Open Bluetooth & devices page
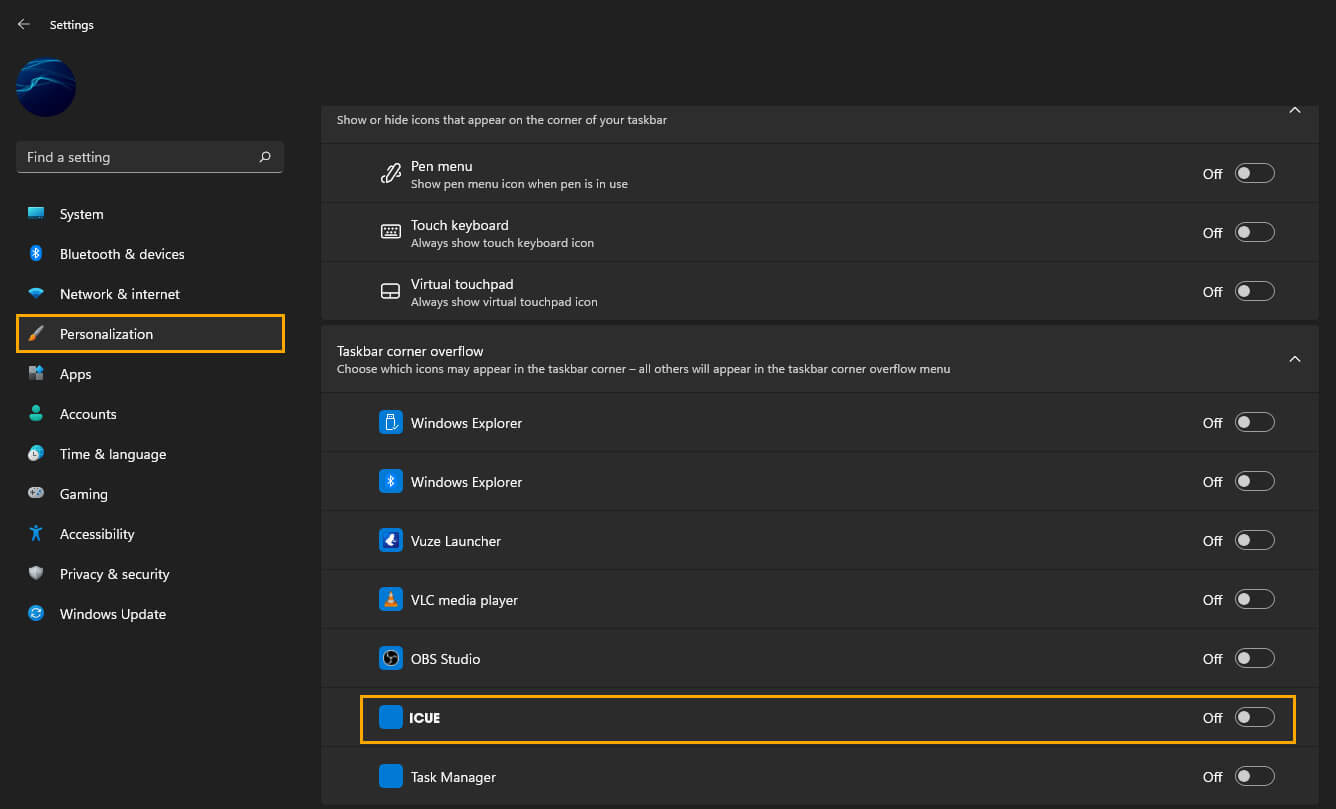The width and height of the screenshot is (1336, 809). (122, 254)
